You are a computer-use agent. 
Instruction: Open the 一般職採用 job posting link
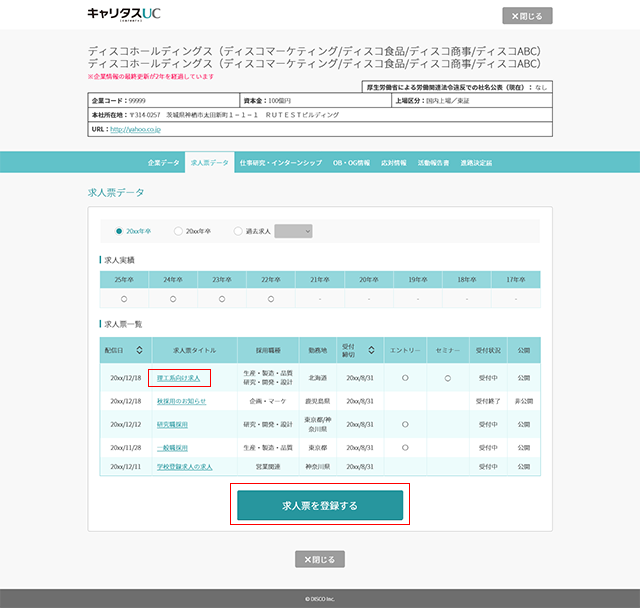tap(172, 448)
